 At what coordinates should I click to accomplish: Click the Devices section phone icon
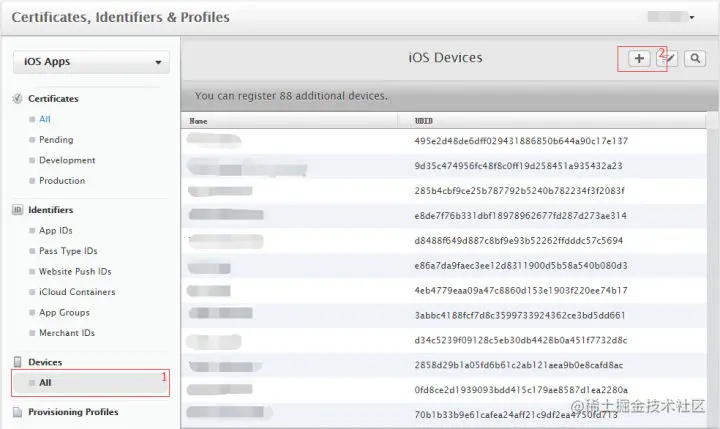[x=17, y=362]
